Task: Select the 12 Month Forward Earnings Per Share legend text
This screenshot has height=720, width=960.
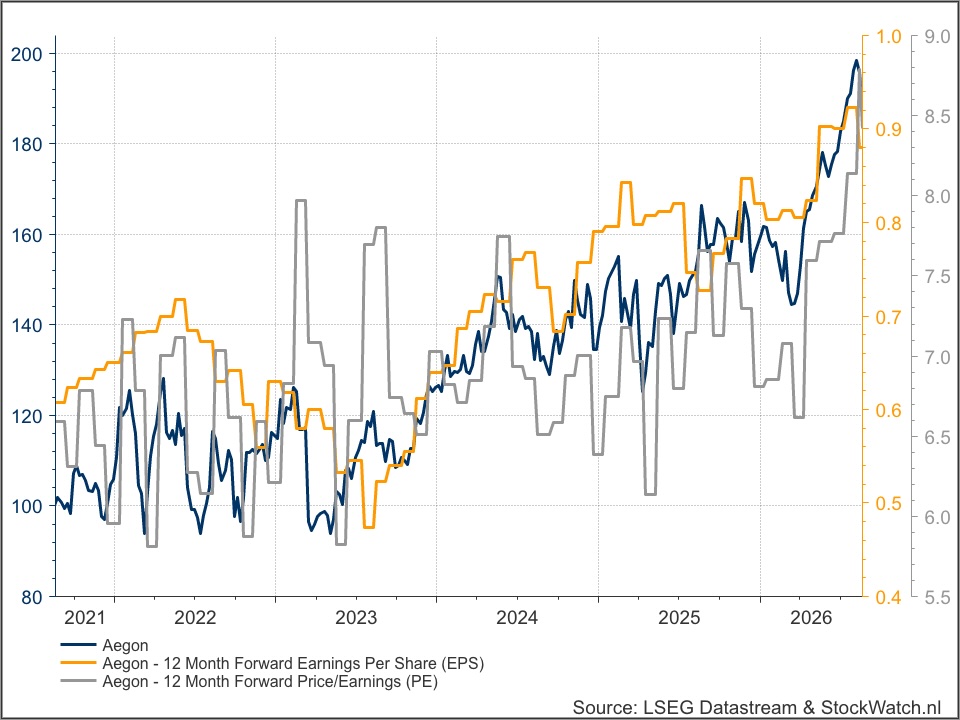Action: pos(293,663)
